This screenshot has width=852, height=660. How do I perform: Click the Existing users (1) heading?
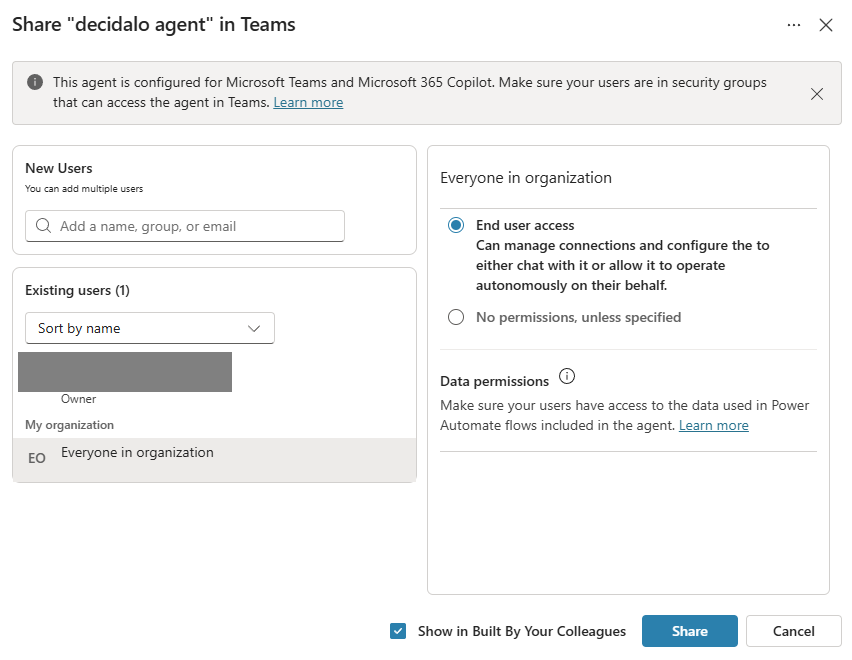[x=77, y=291]
